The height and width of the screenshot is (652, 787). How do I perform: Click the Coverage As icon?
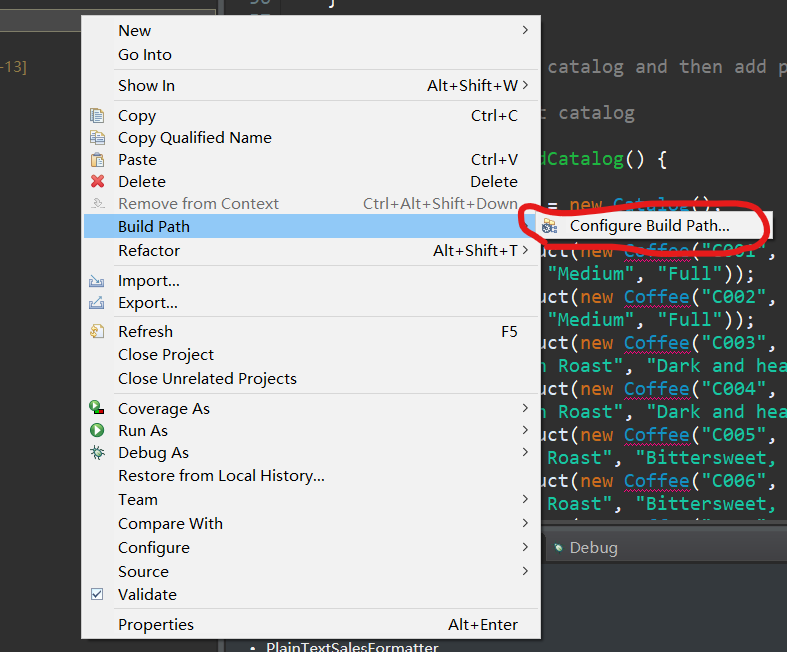click(97, 407)
